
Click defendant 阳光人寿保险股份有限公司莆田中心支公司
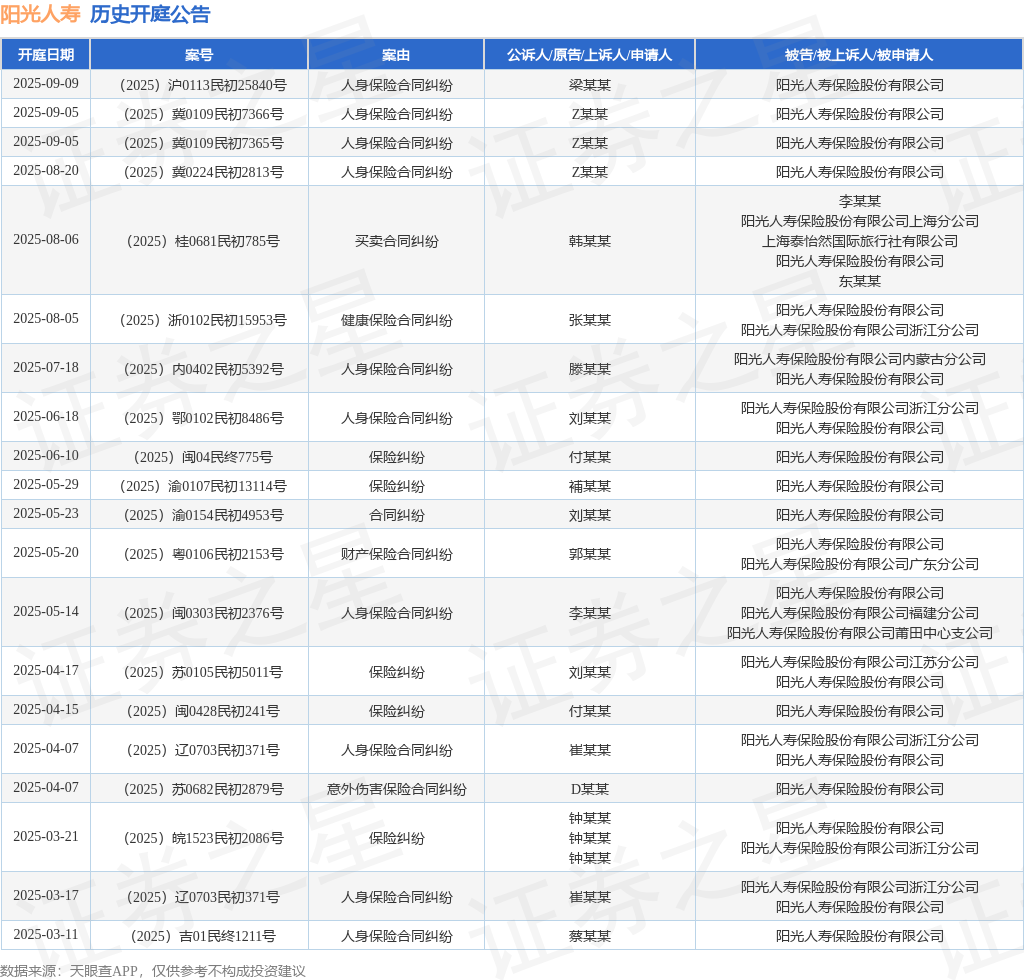859,633
